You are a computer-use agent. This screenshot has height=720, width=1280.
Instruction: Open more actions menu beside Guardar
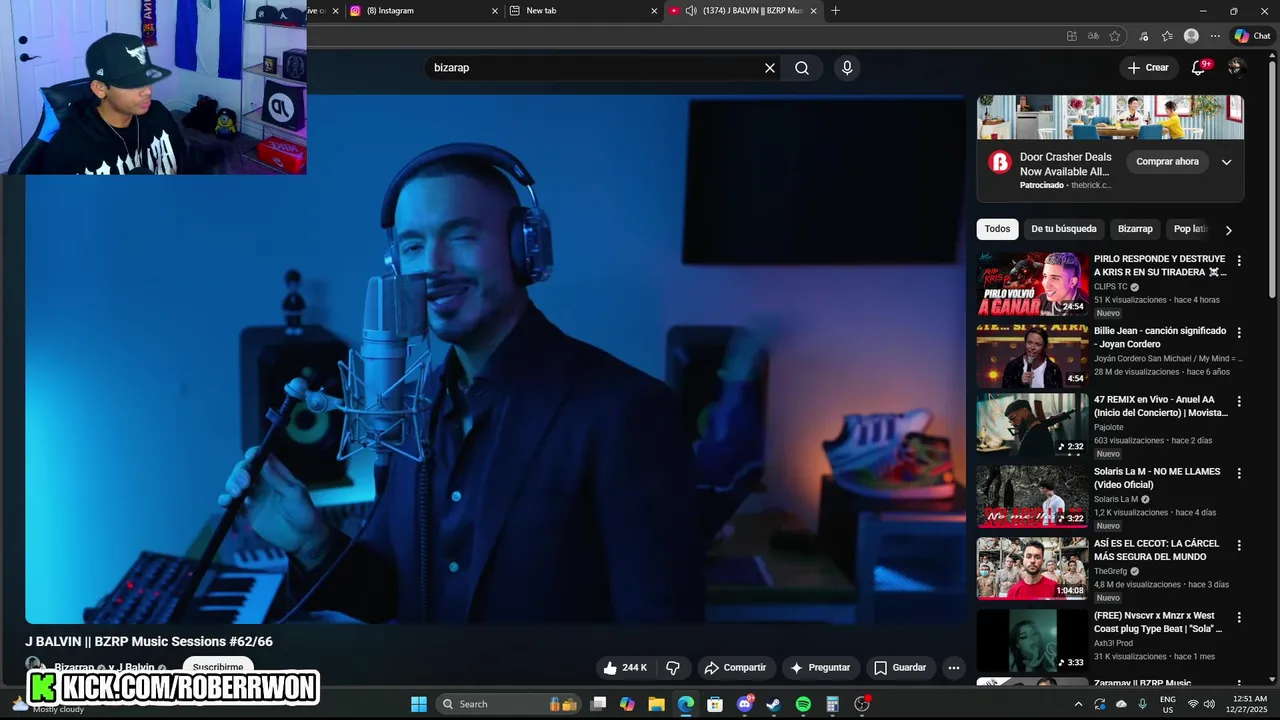point(954,667)
